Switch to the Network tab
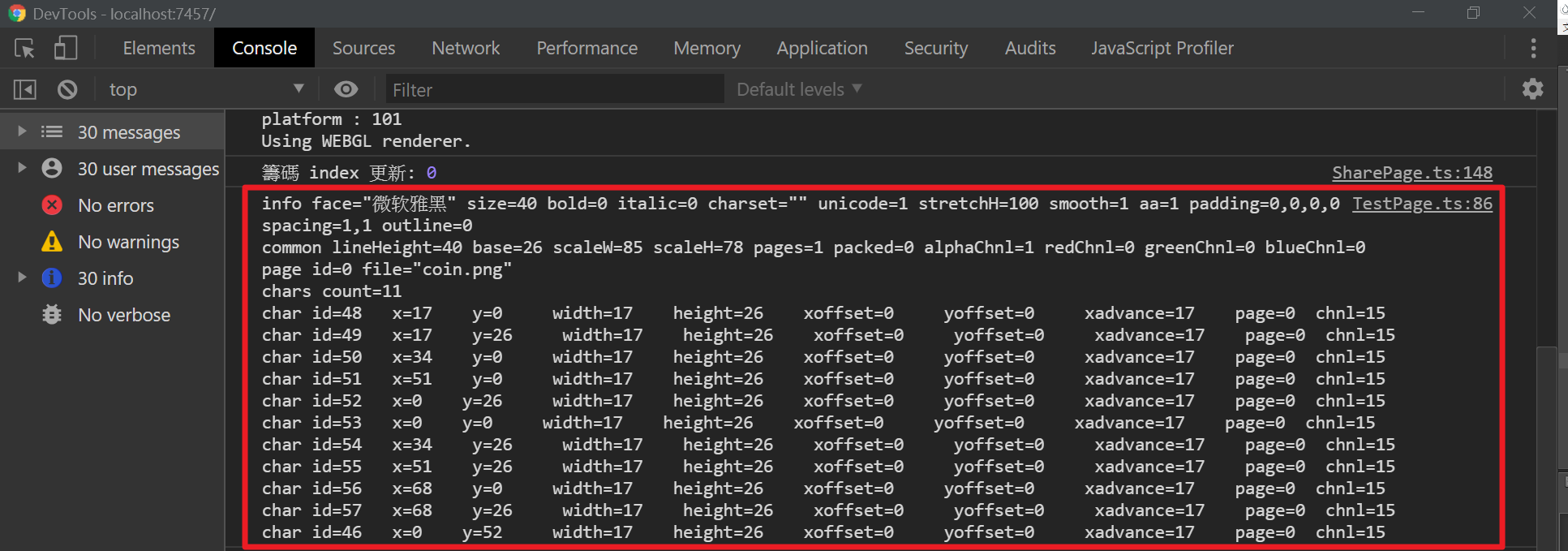1568x551 pixels. 466,49
